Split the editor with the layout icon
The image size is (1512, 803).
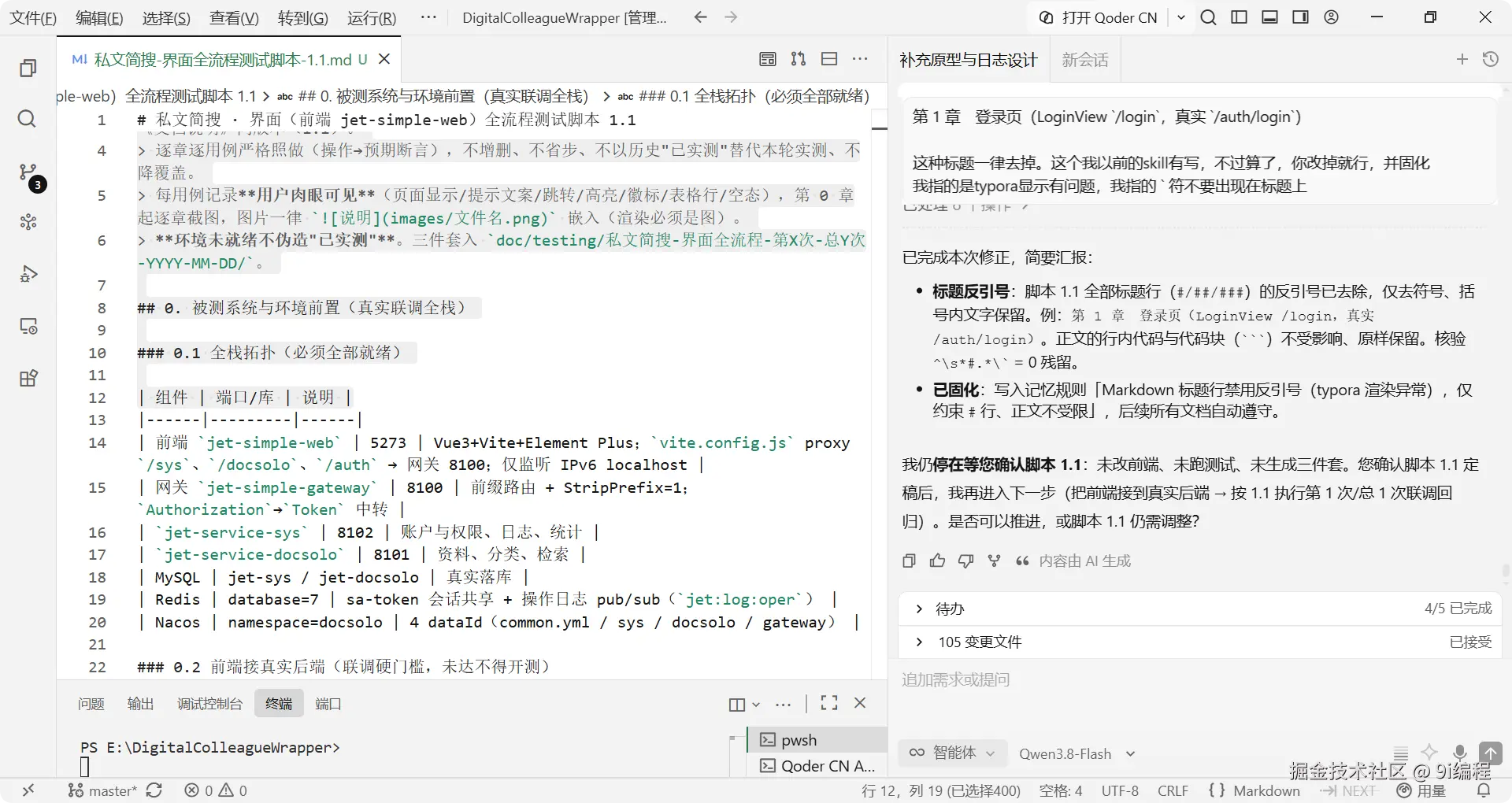829,59
